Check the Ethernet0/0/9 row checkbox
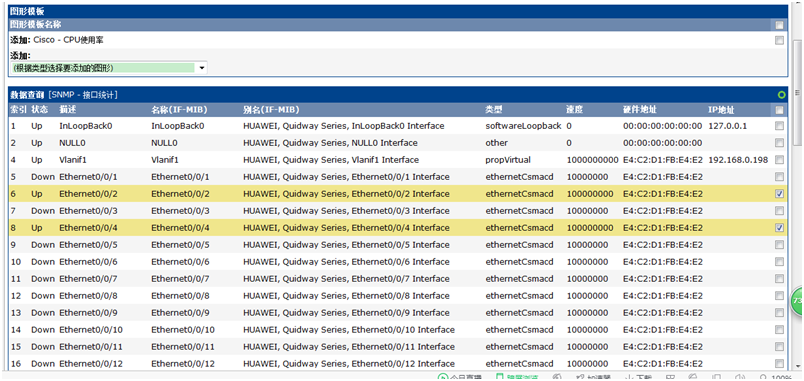 point(779,312)
